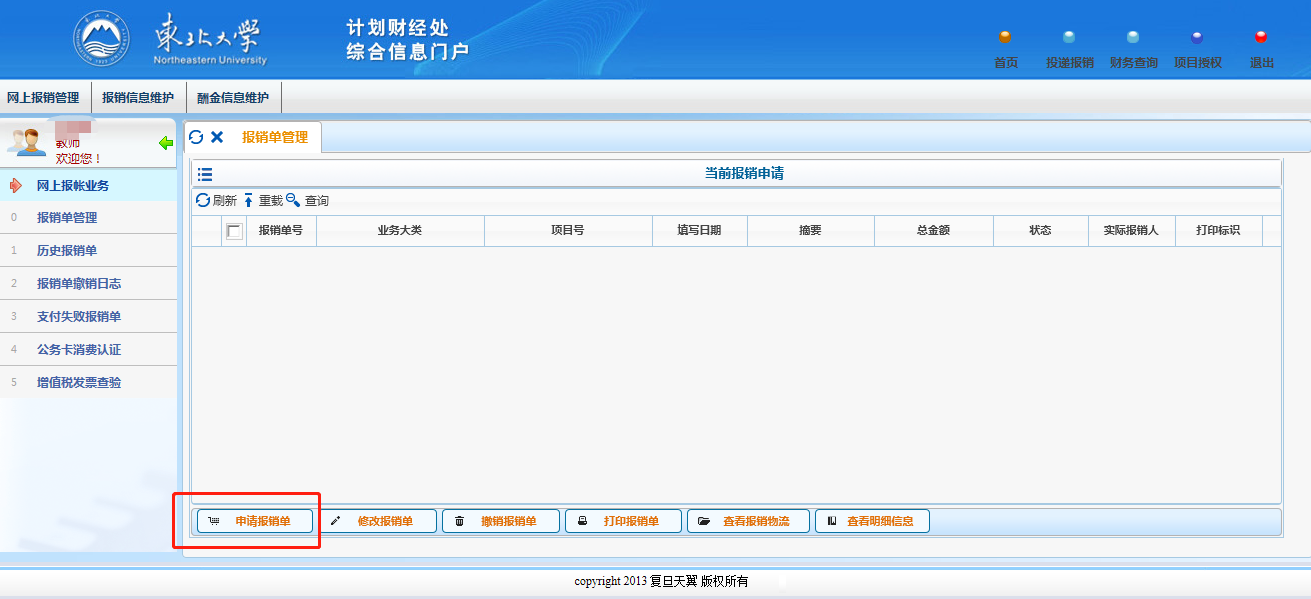Viewport: 1311px width, 599px height.
Task: Open 投递报销 from the top navigation
Action: (1069, 62)
